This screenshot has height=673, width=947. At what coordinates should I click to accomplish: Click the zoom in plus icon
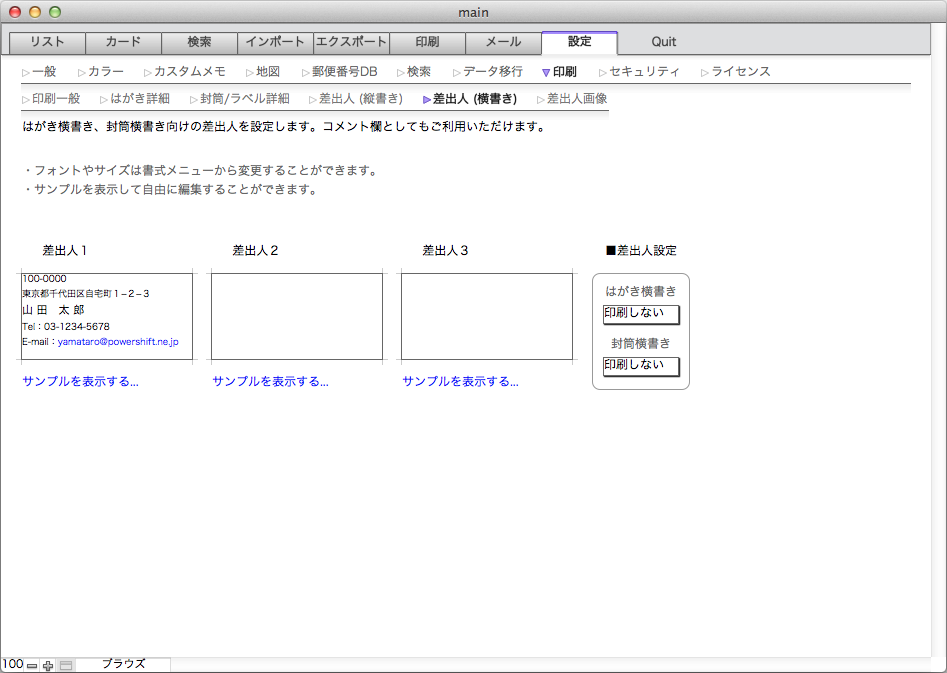48,665
